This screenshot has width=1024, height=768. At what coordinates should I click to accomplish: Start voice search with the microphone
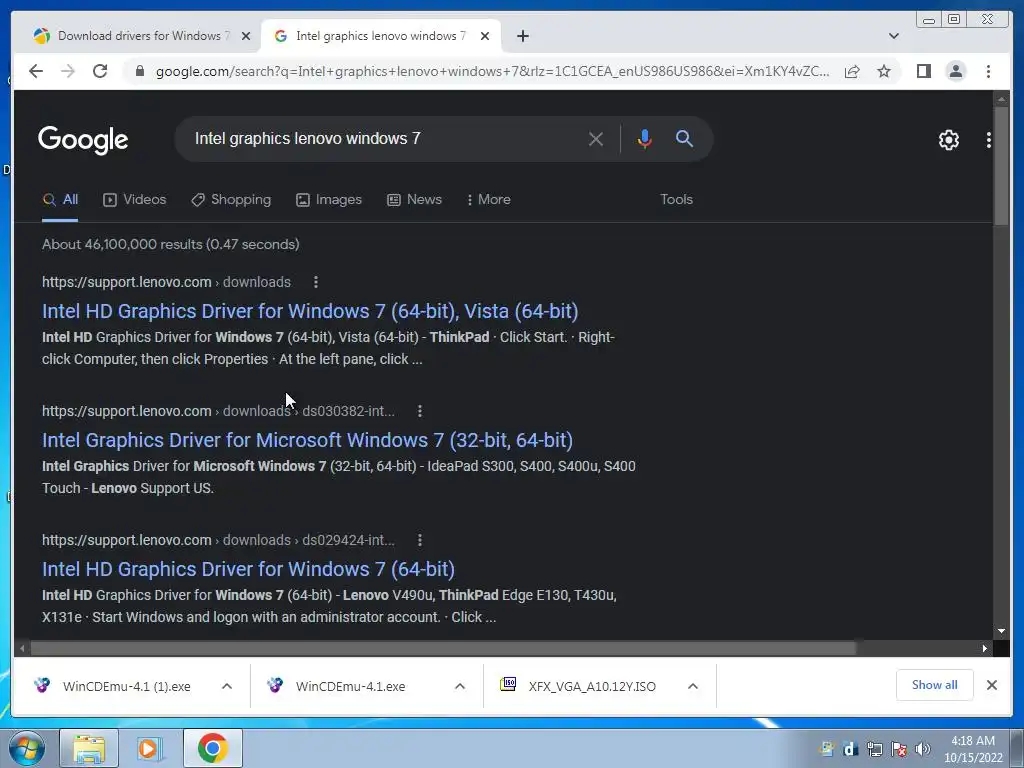(645, 138)
